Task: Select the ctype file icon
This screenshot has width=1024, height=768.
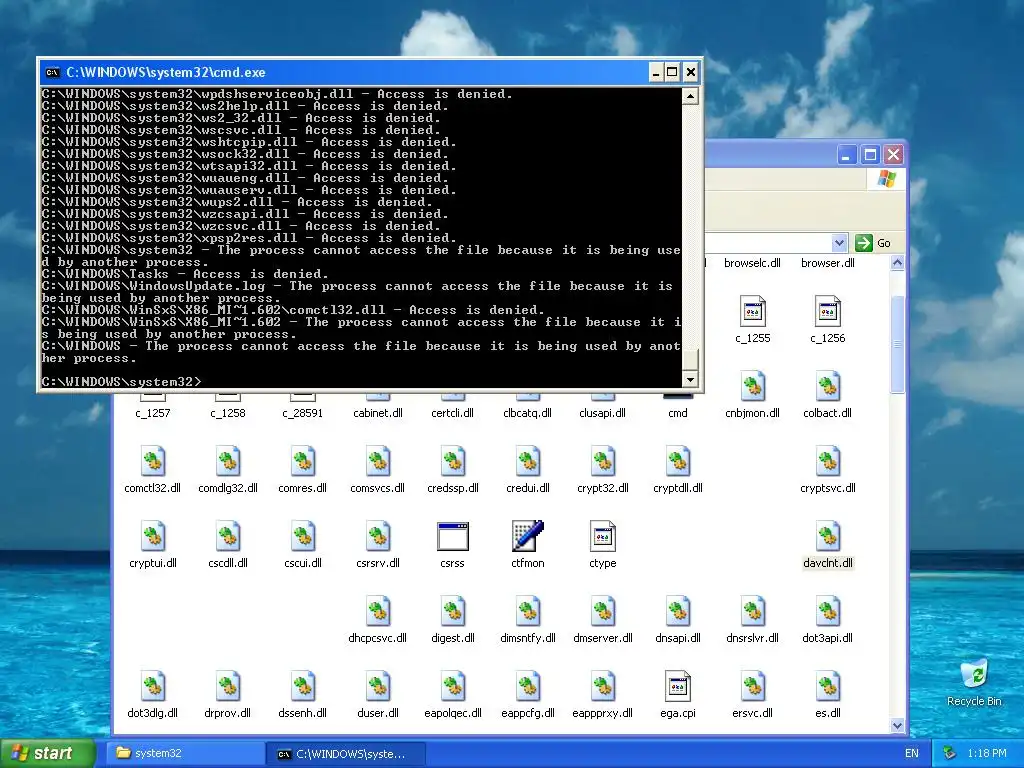Action: click(603, 536)
